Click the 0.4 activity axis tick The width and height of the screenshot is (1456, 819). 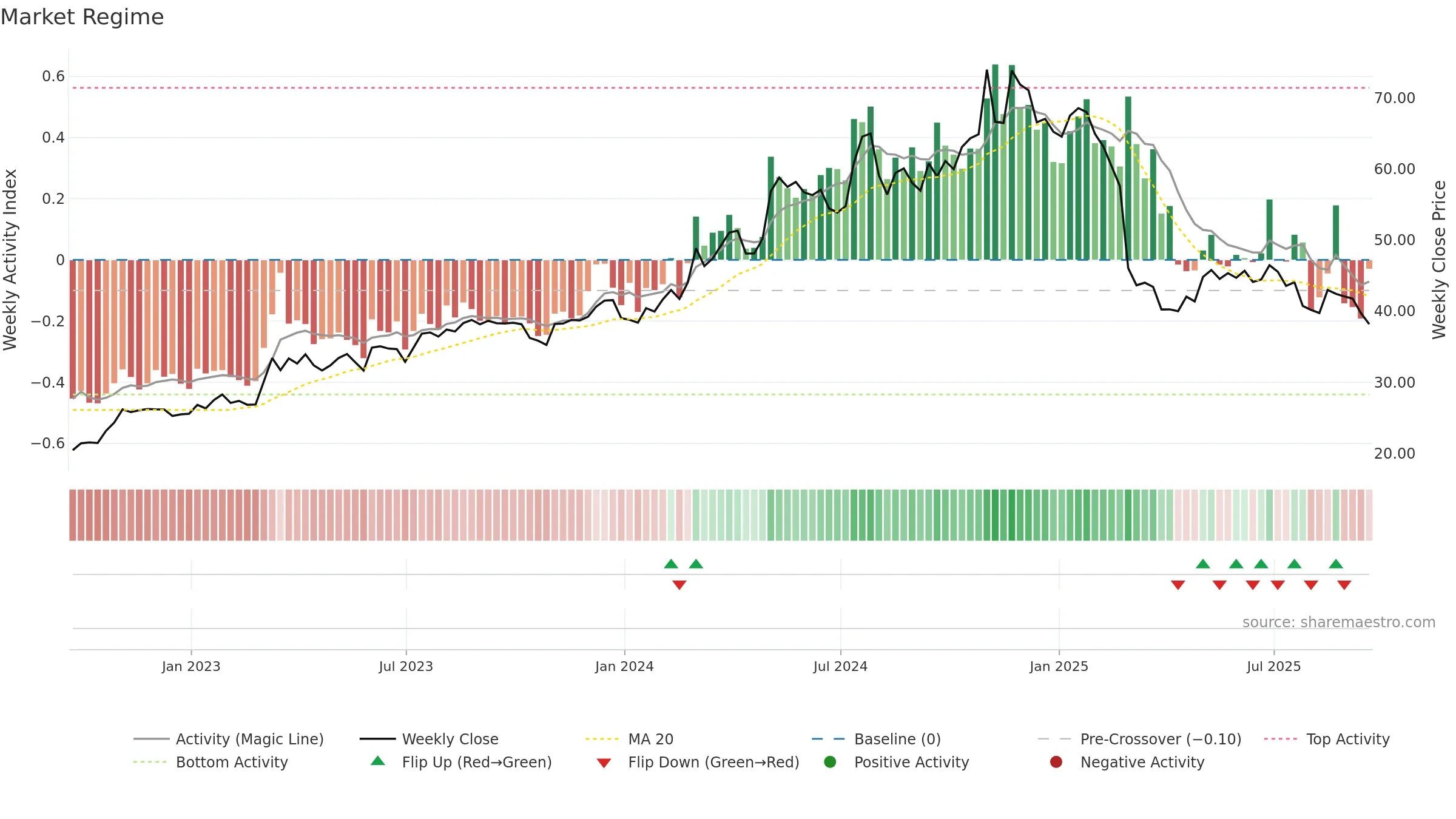click(x=53, y=137)
